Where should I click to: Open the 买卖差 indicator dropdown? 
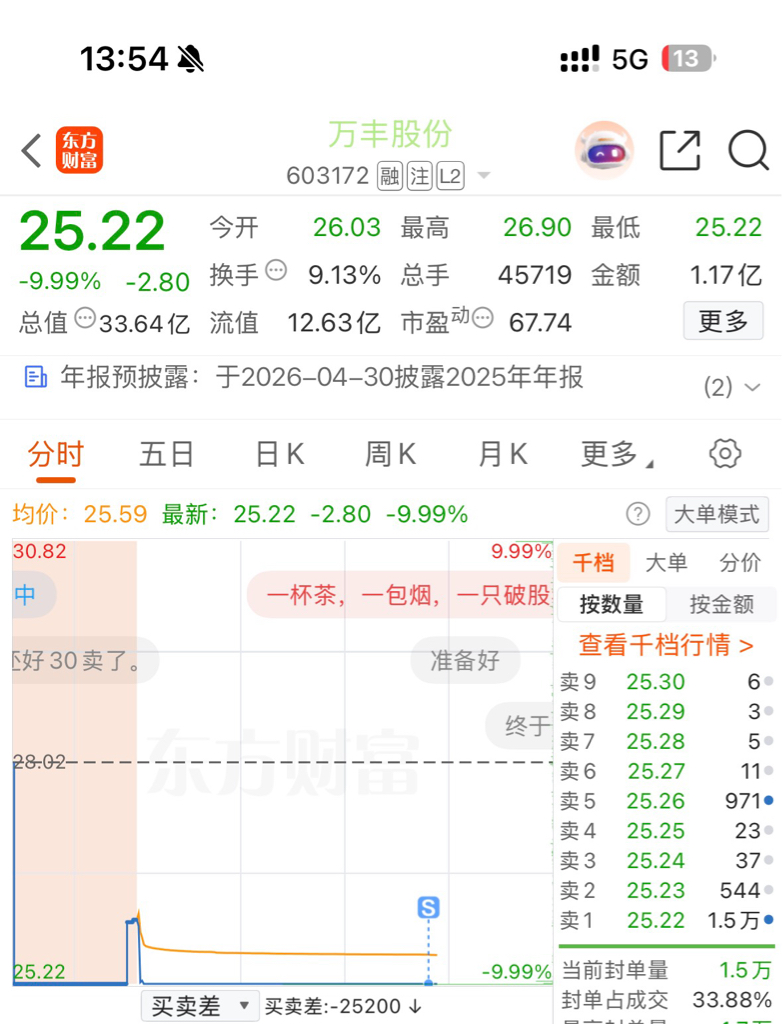pyautogui.click(x=200, y=1006)
